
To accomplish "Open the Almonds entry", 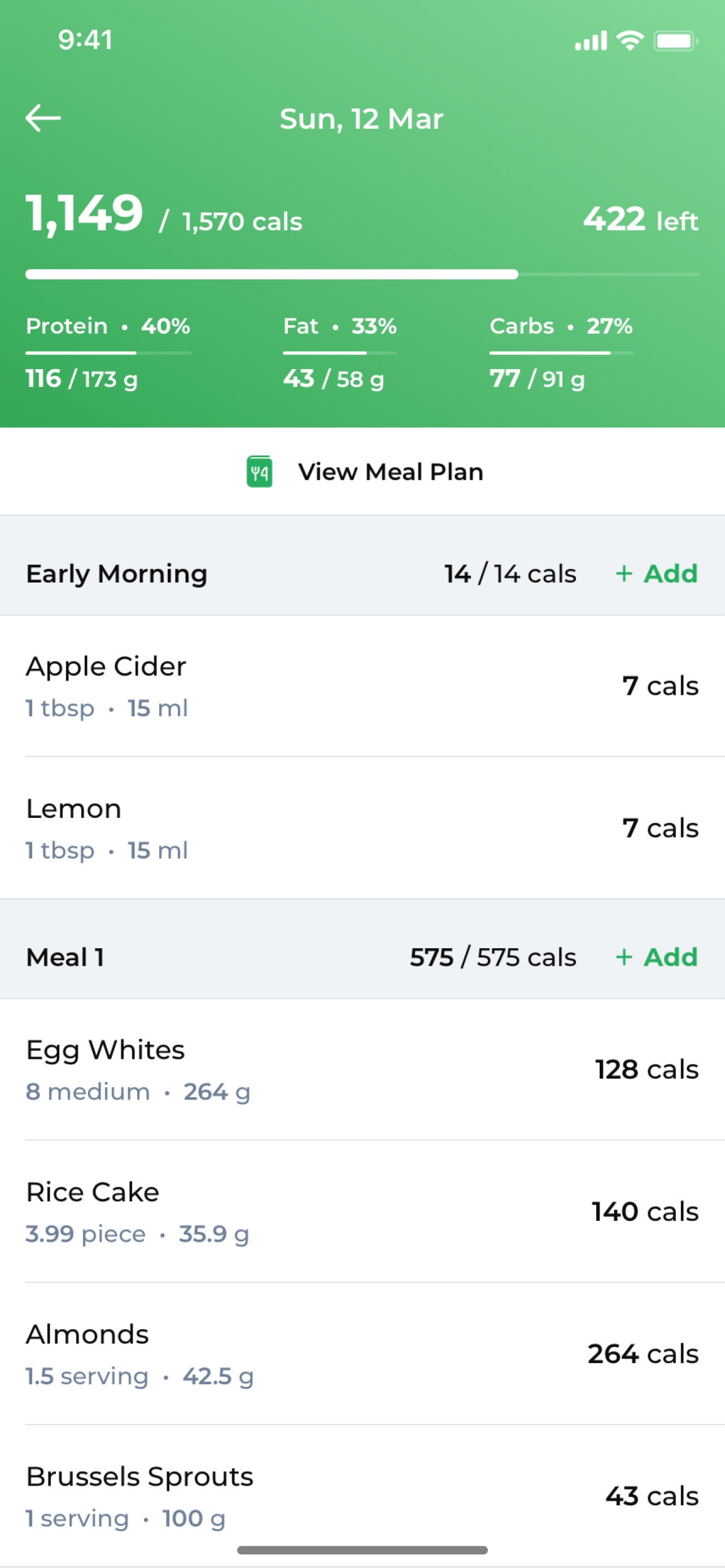I will point(362,1354).
